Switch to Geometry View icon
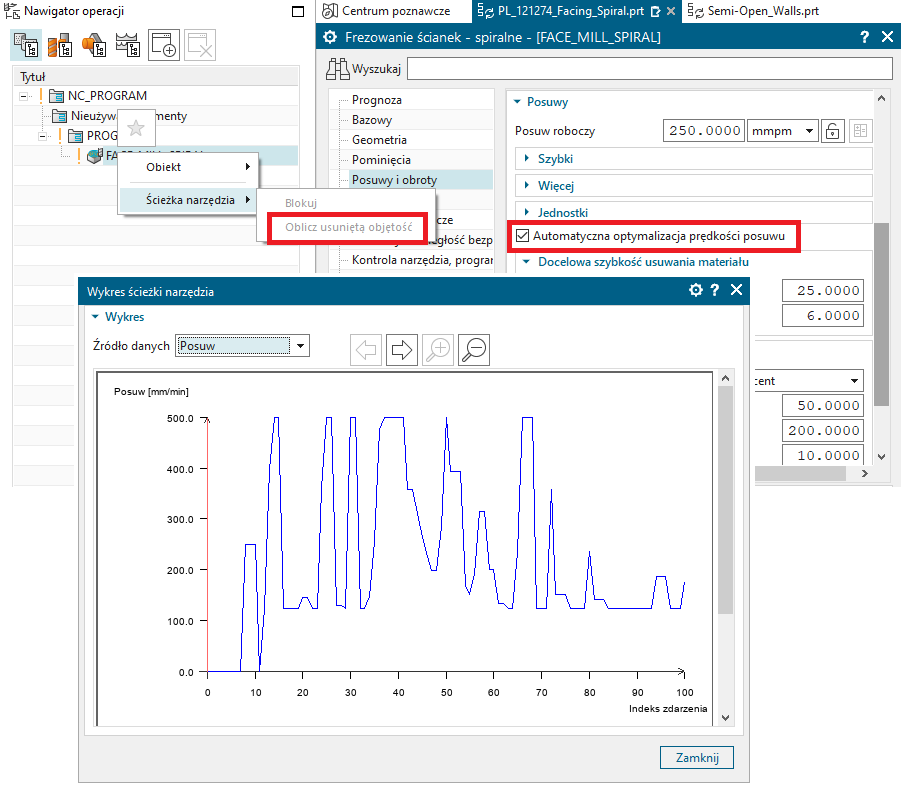Viewport: 911px width, 789px height. [94, 45]
